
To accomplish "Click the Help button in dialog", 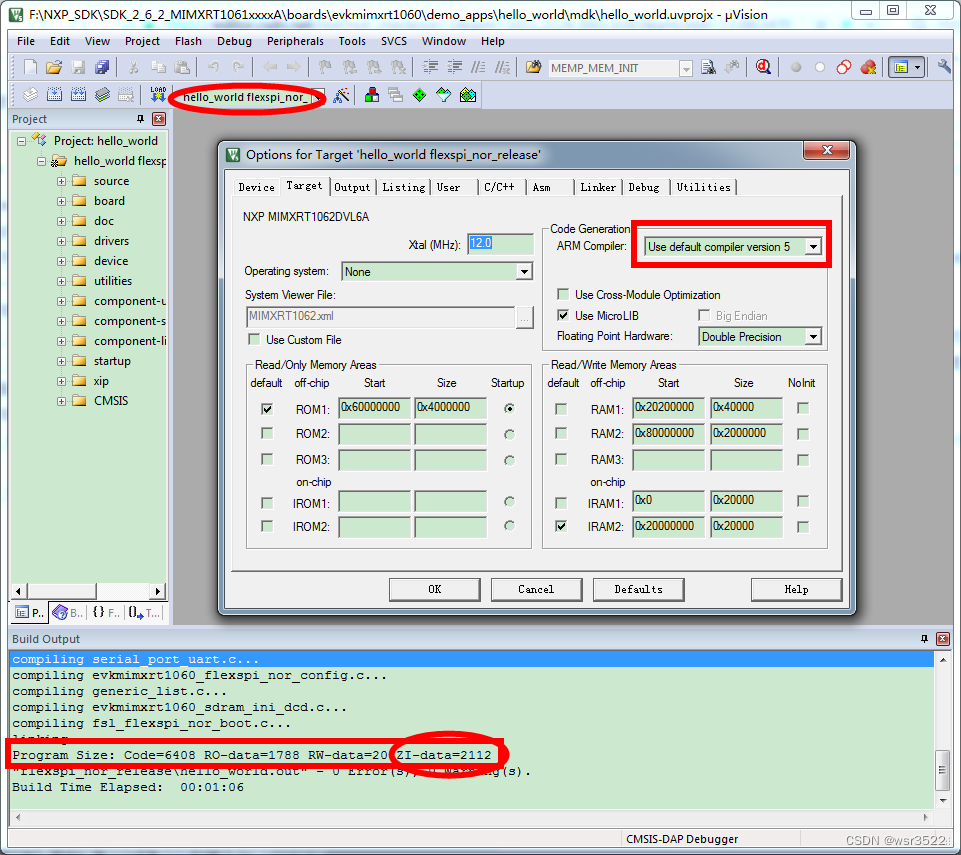I will click(x=796, y=589).
